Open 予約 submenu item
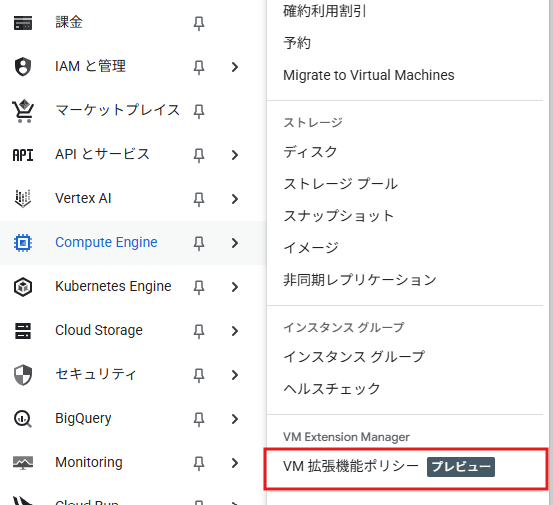 (x=297, y=43)
